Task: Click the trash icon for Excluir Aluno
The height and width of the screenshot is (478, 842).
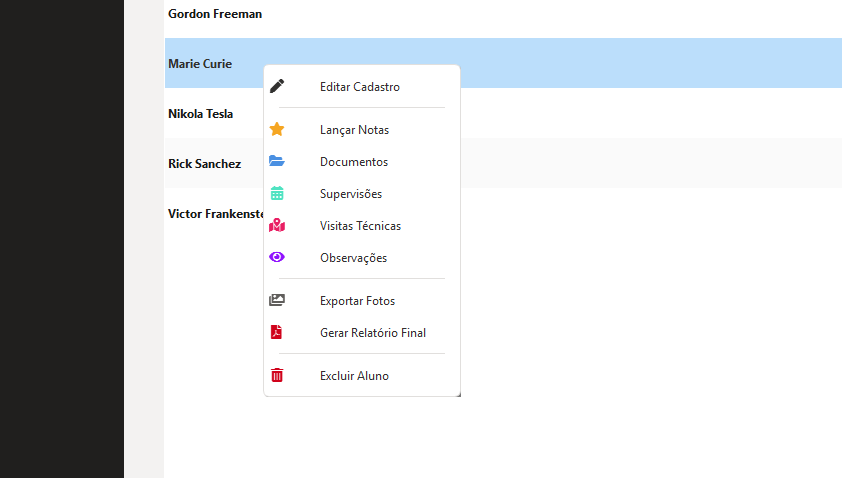Action: [277, 375]
